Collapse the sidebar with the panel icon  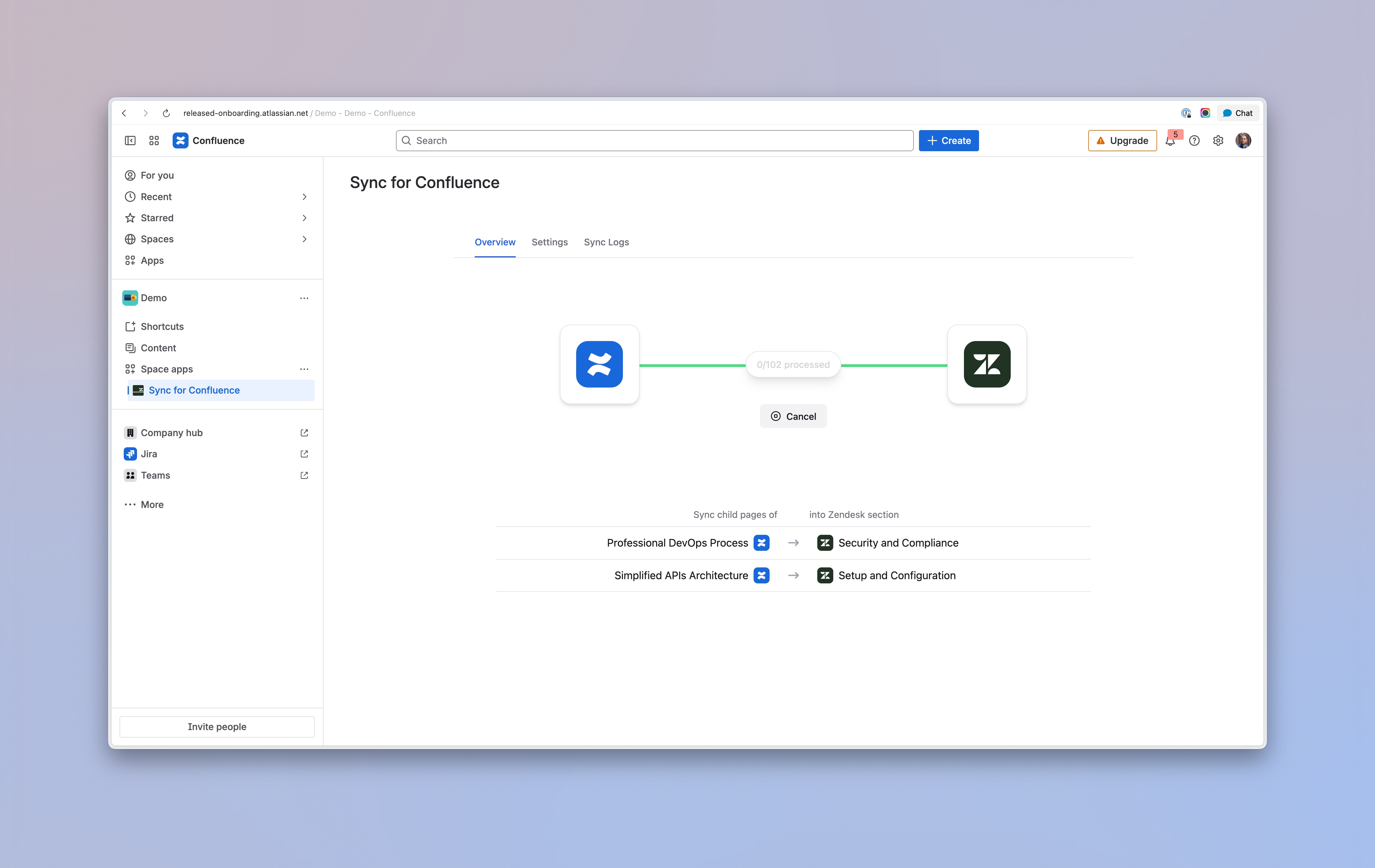pos(130,140)
